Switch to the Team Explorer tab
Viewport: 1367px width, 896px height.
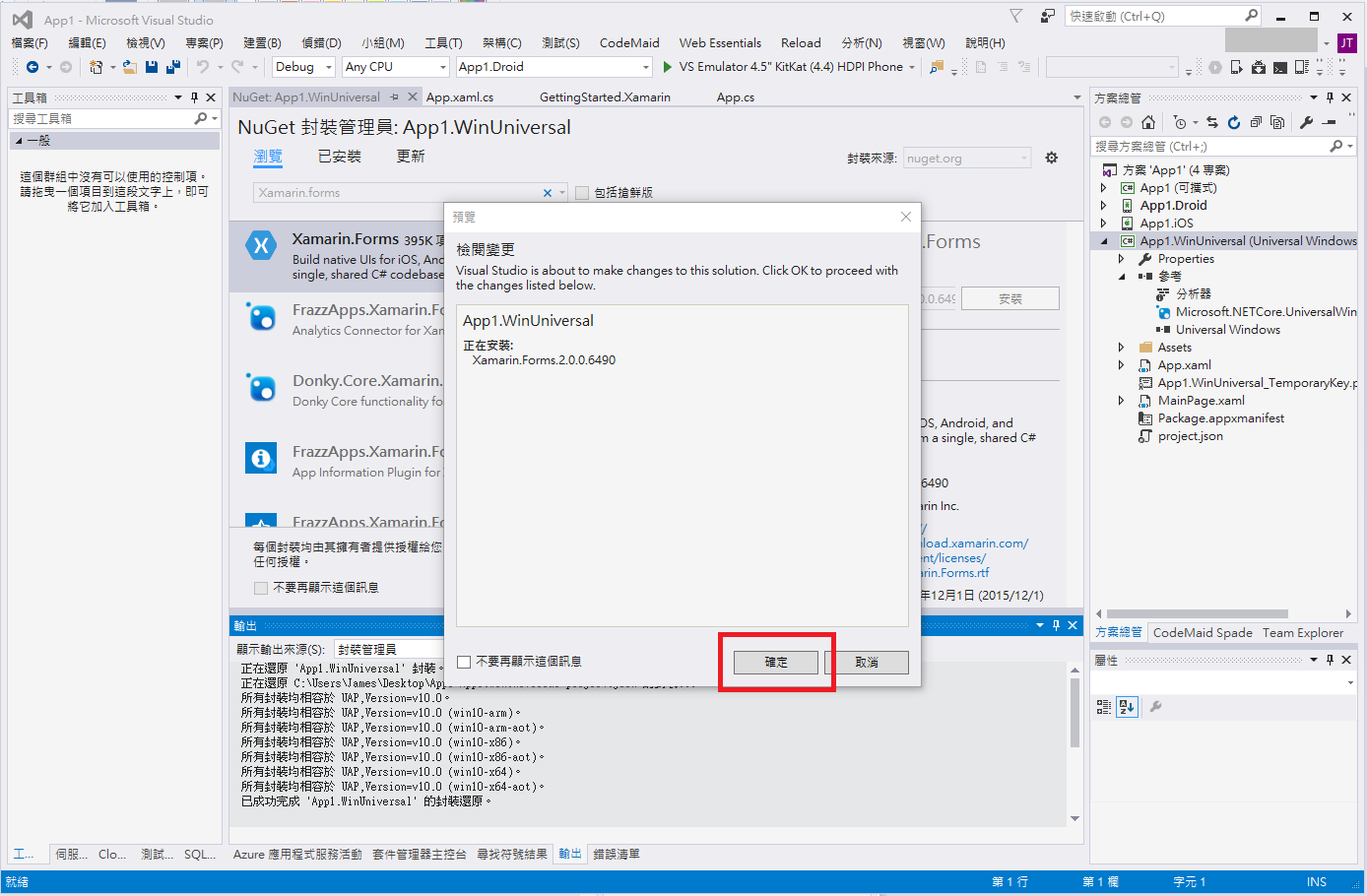pyautogui.click(x=1303, y=633)
